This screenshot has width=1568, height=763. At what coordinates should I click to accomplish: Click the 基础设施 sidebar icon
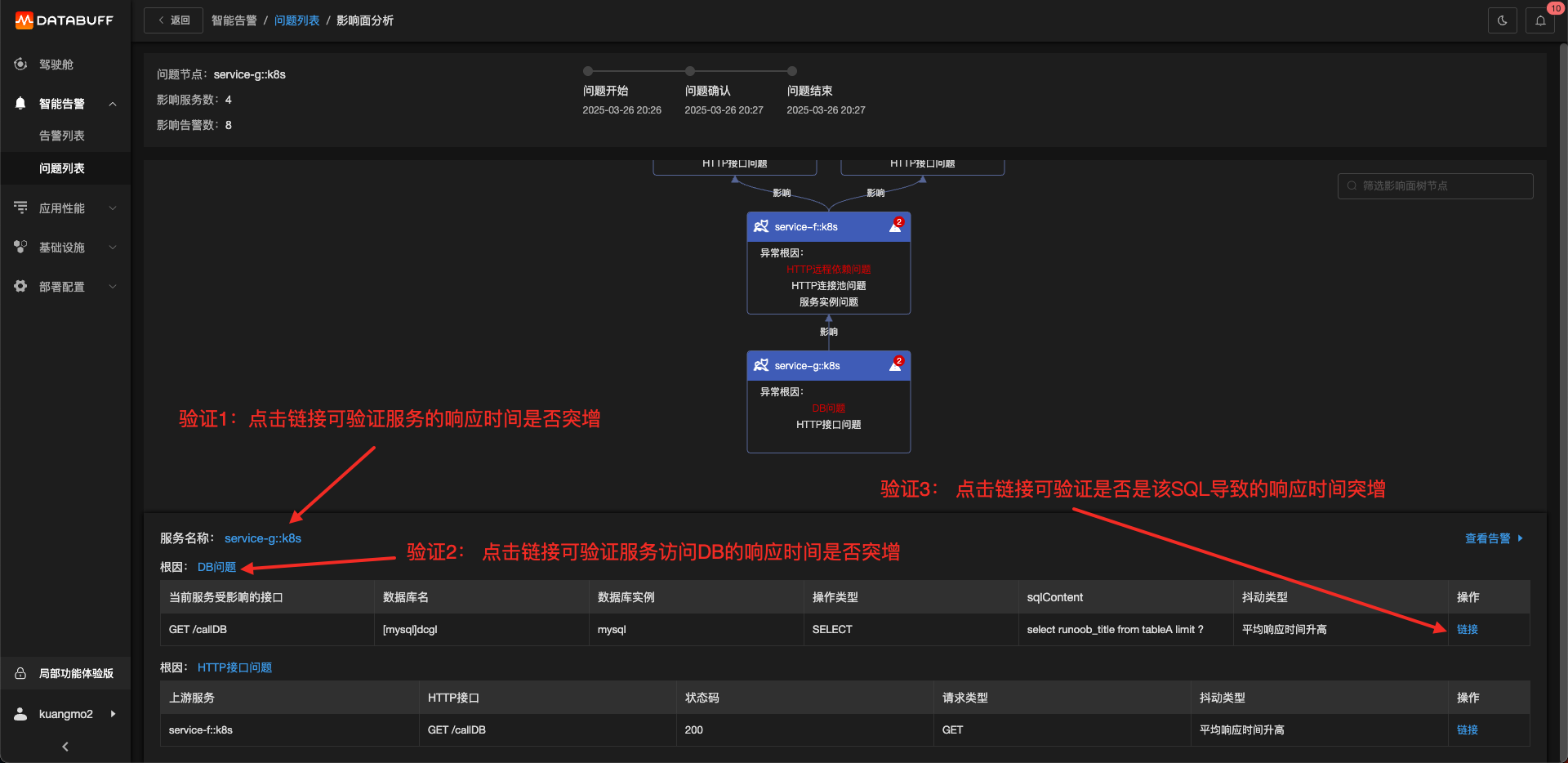[20, 247]
